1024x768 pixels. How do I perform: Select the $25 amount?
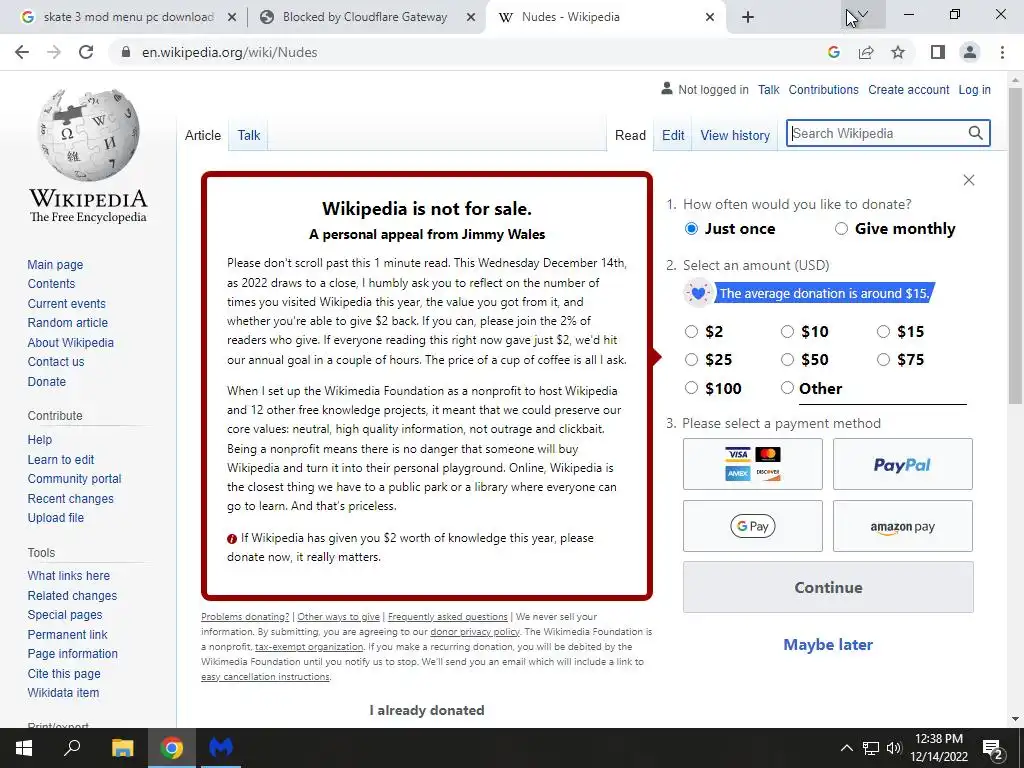pyautogui.click(x=691, y=360)
